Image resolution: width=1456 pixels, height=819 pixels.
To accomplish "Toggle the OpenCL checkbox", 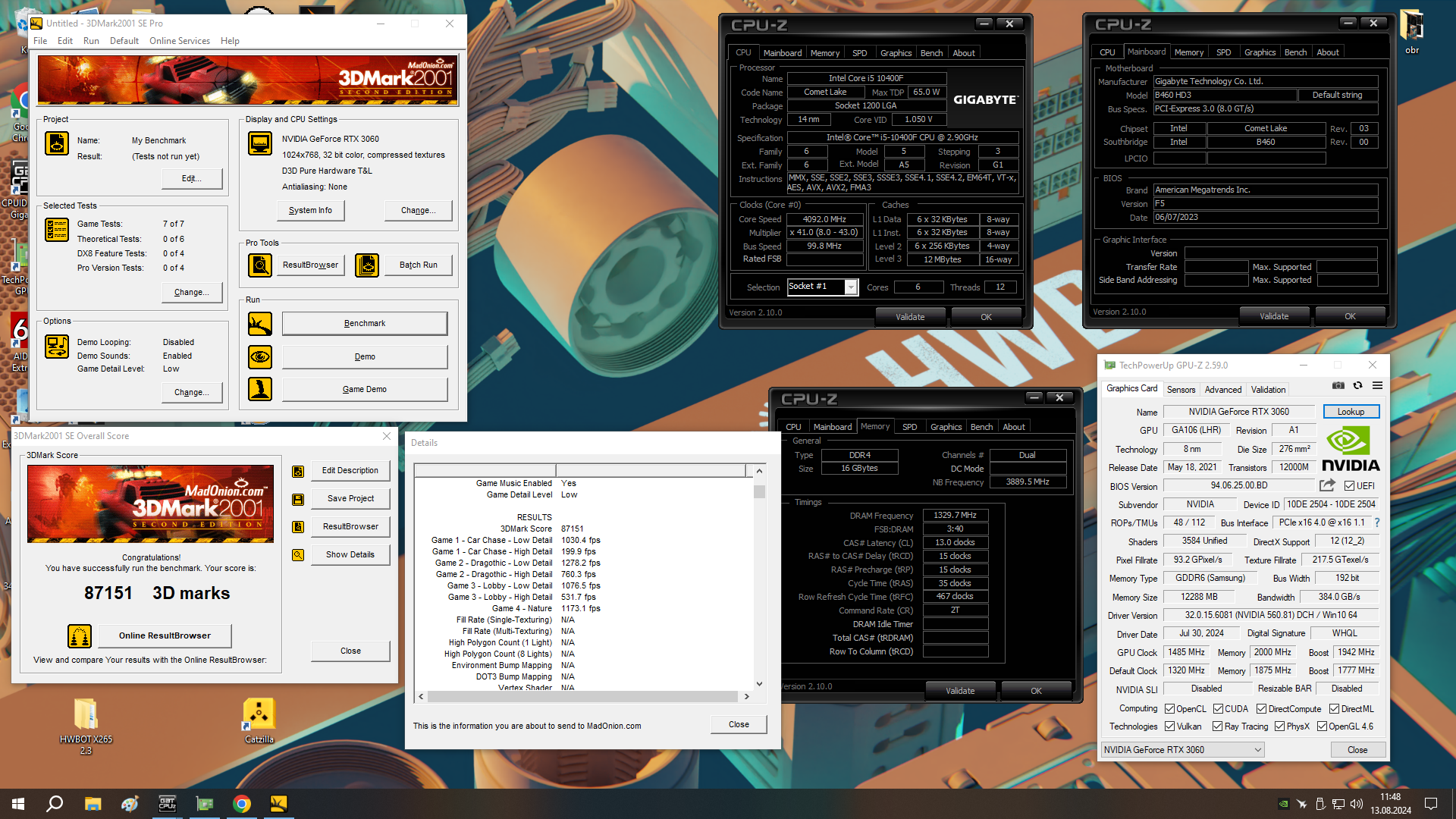I will point(1170,709).
